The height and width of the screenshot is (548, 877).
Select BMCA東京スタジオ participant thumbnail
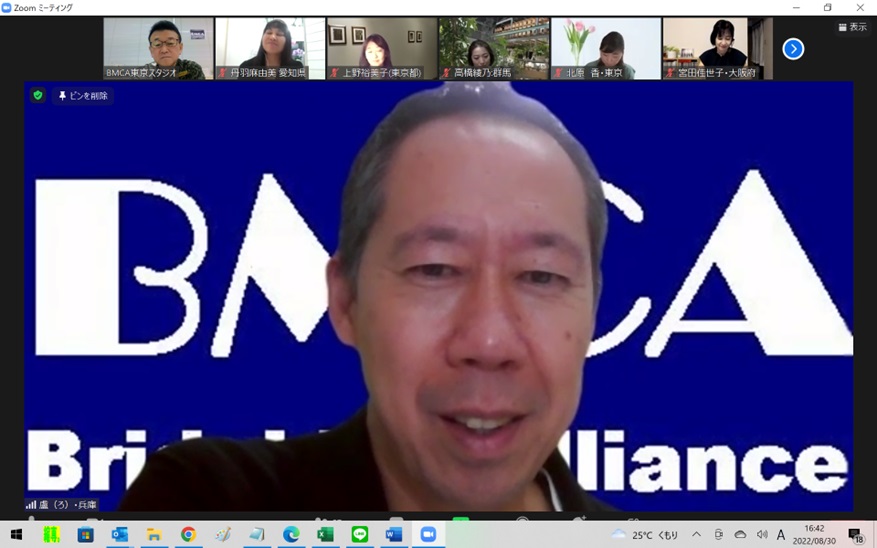click(158, 48)
